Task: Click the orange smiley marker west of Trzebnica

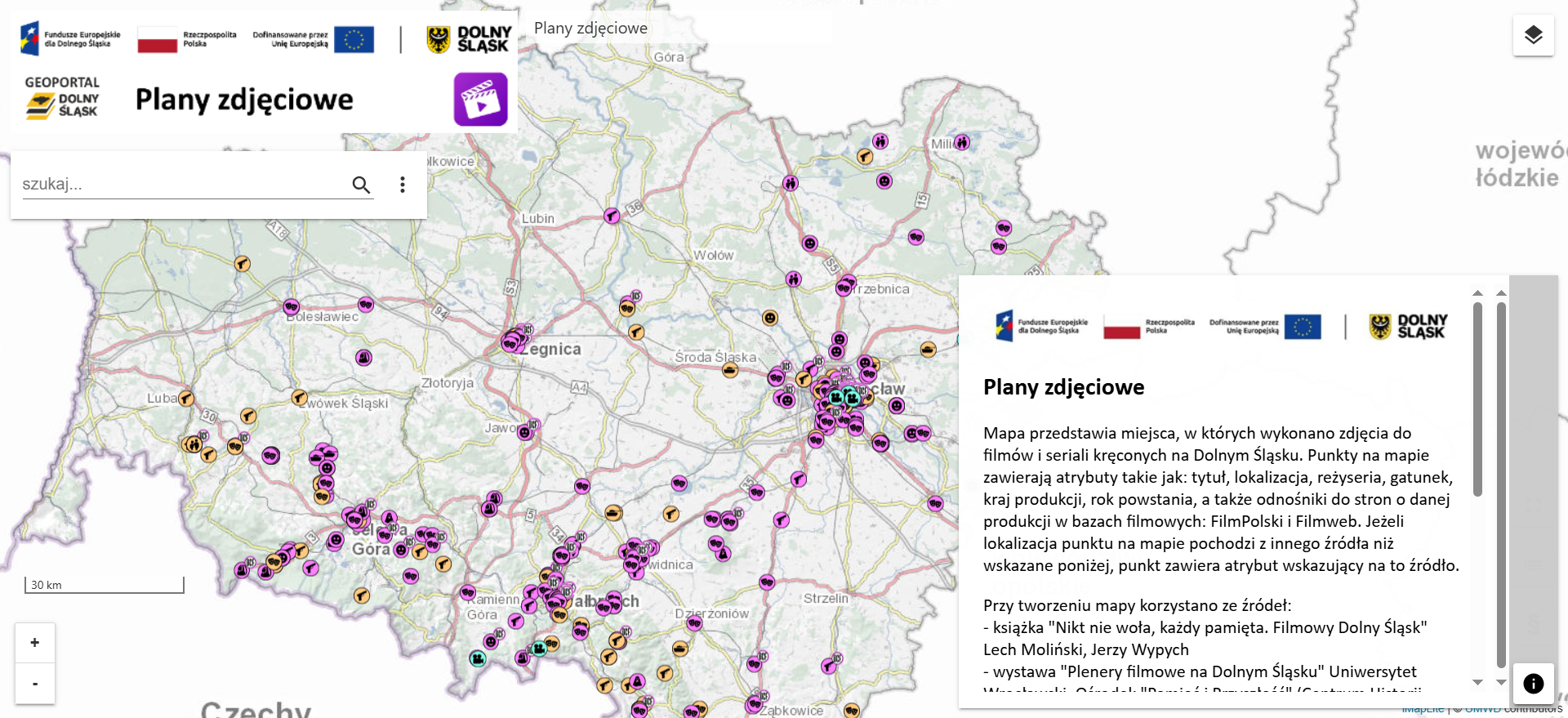Action: (x=770, y=318)
